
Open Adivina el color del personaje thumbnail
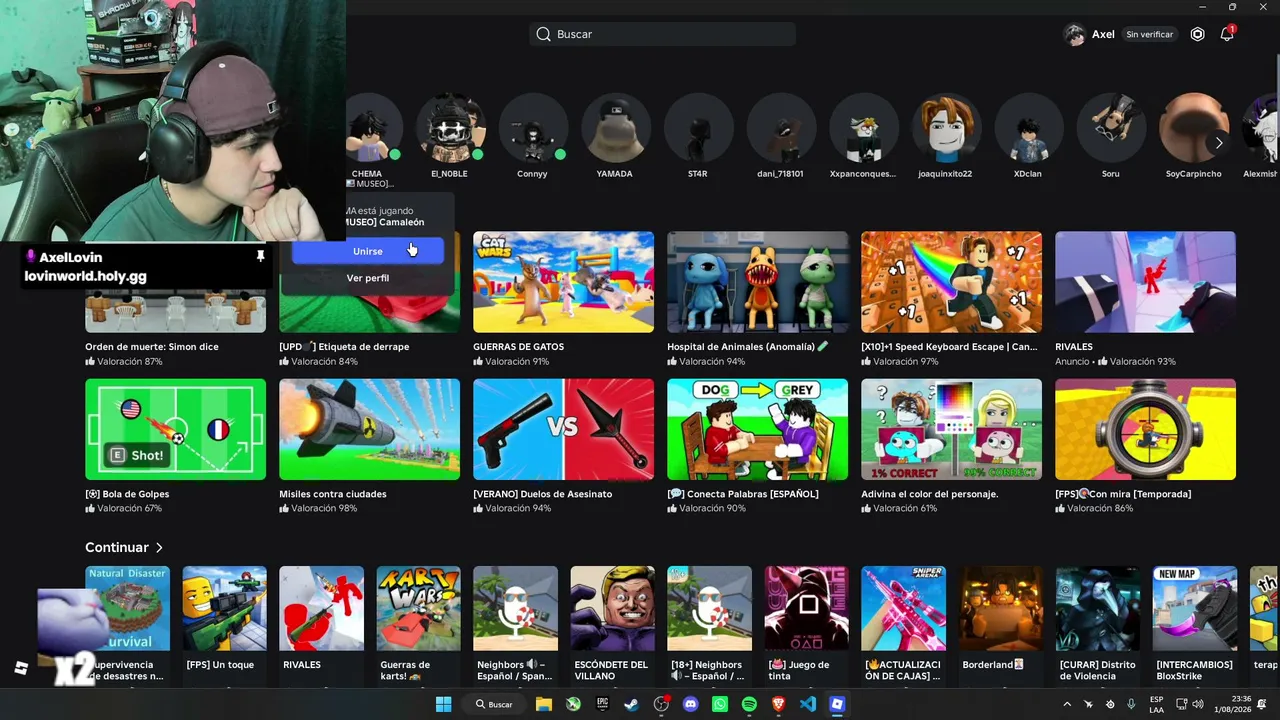(952, 429)
